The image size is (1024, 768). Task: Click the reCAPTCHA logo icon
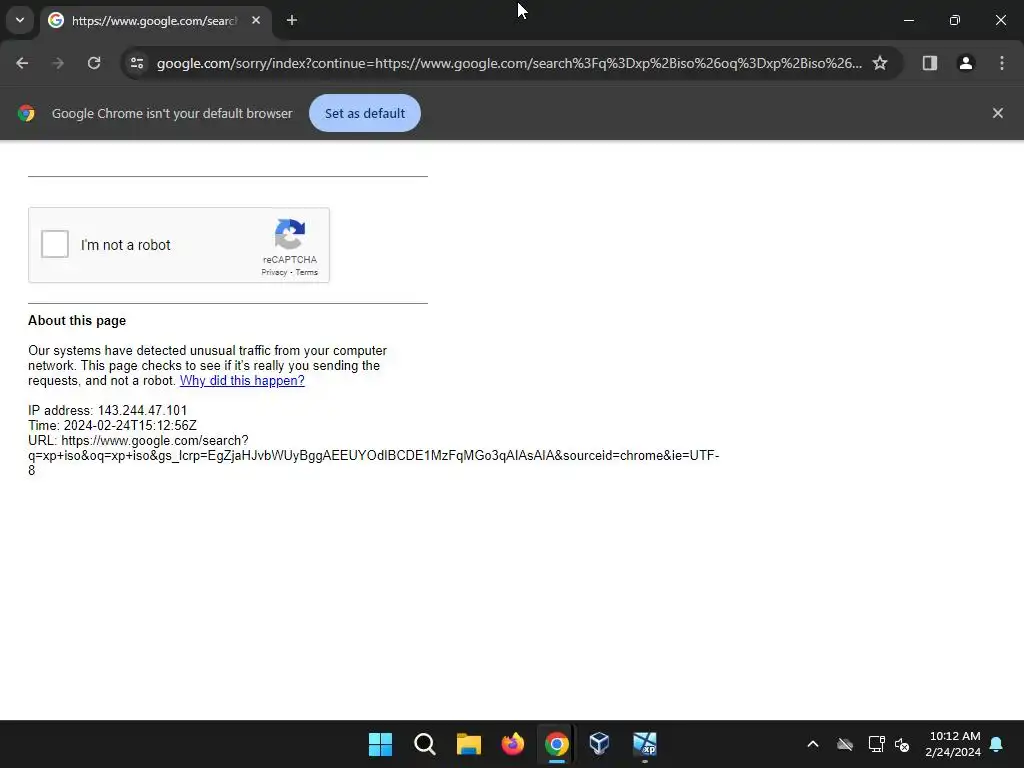point(290,234)
